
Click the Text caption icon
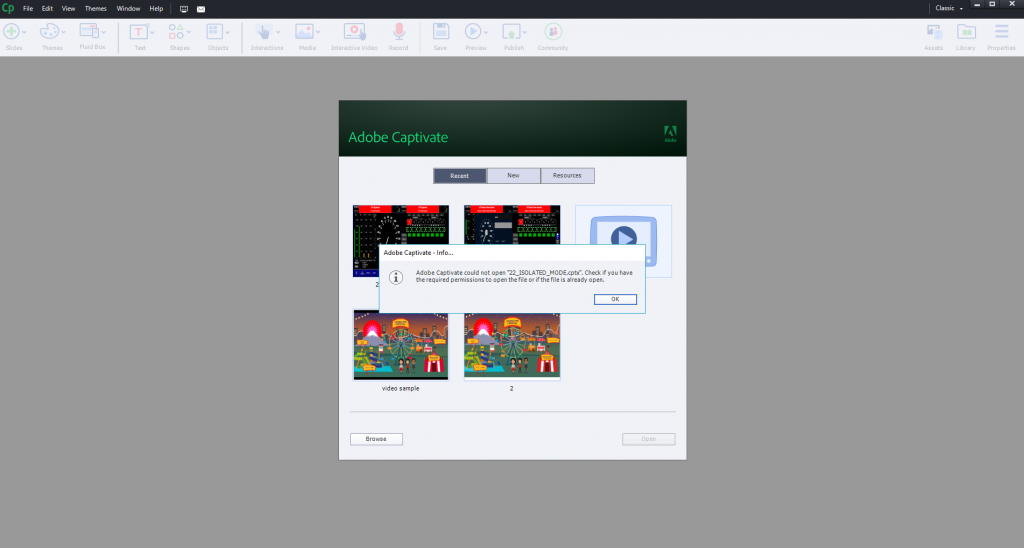point(140,33)
